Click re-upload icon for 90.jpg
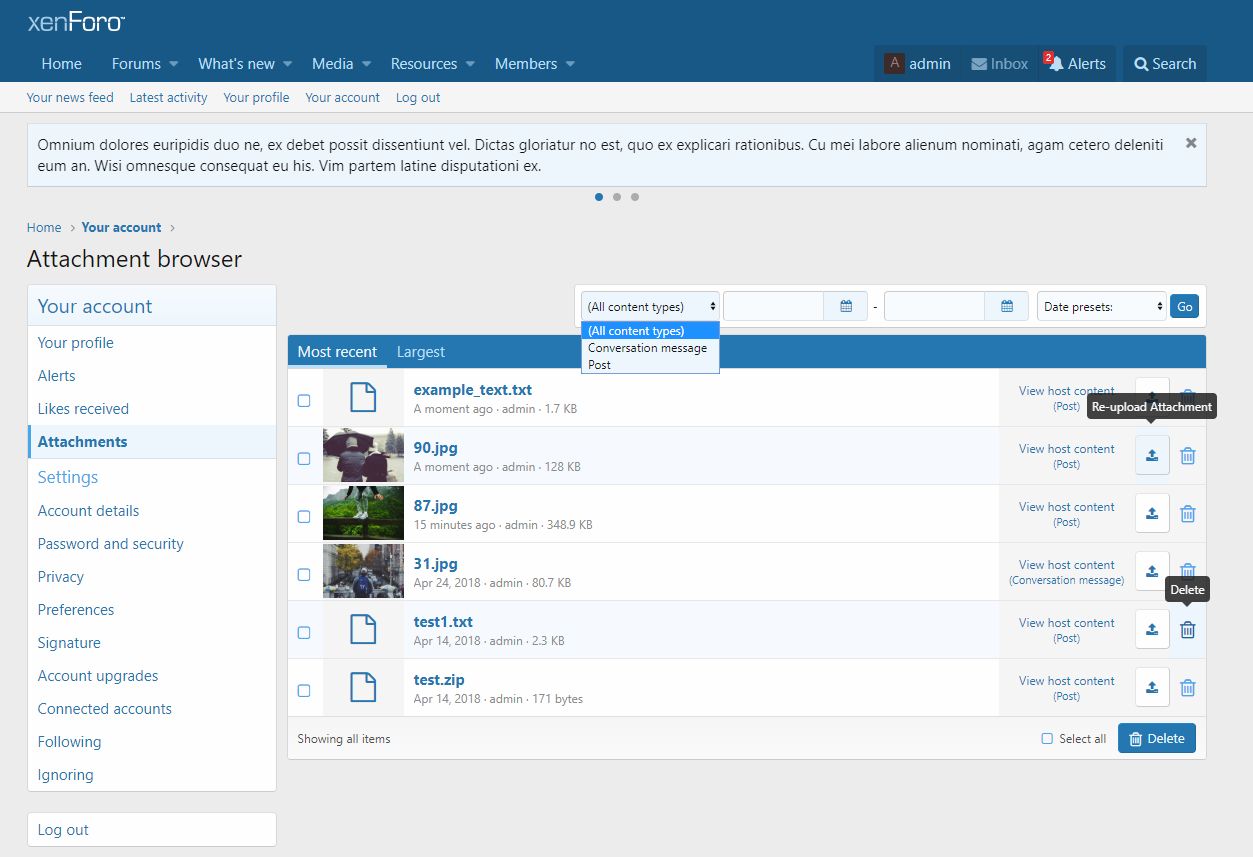 pos(1152,456)
